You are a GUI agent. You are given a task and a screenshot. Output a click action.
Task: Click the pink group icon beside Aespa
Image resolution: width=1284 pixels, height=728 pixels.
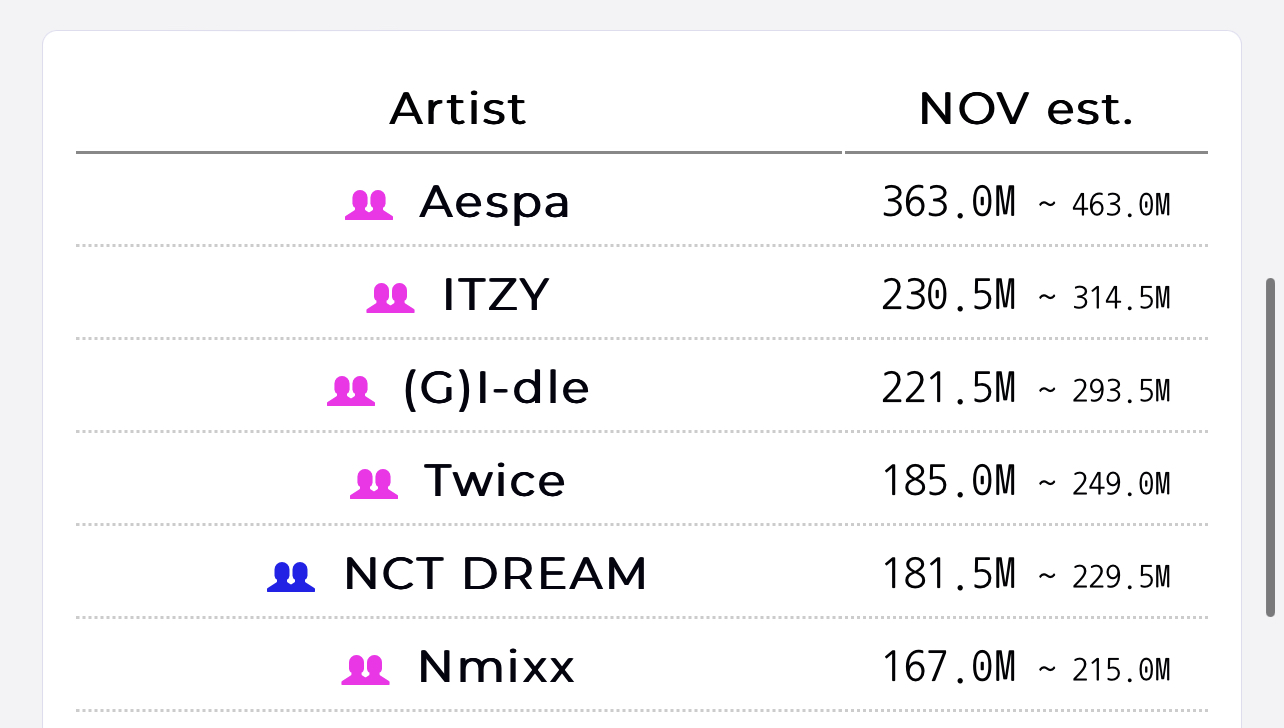click(x=369, y=204)
